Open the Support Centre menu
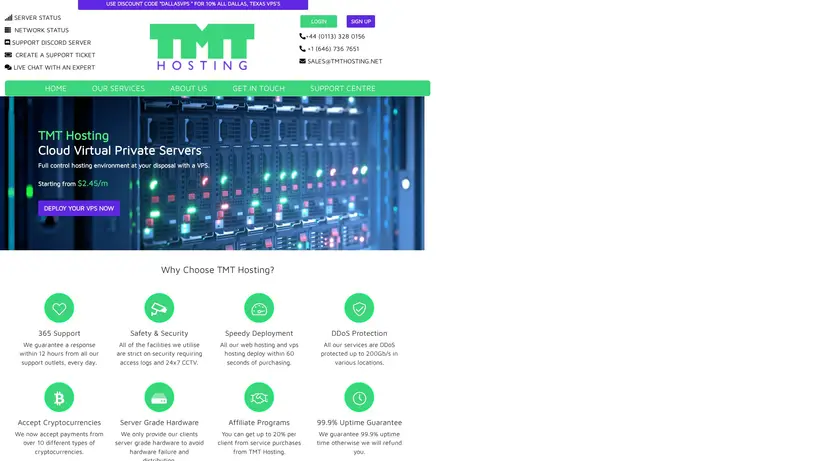 coord(343,88)
